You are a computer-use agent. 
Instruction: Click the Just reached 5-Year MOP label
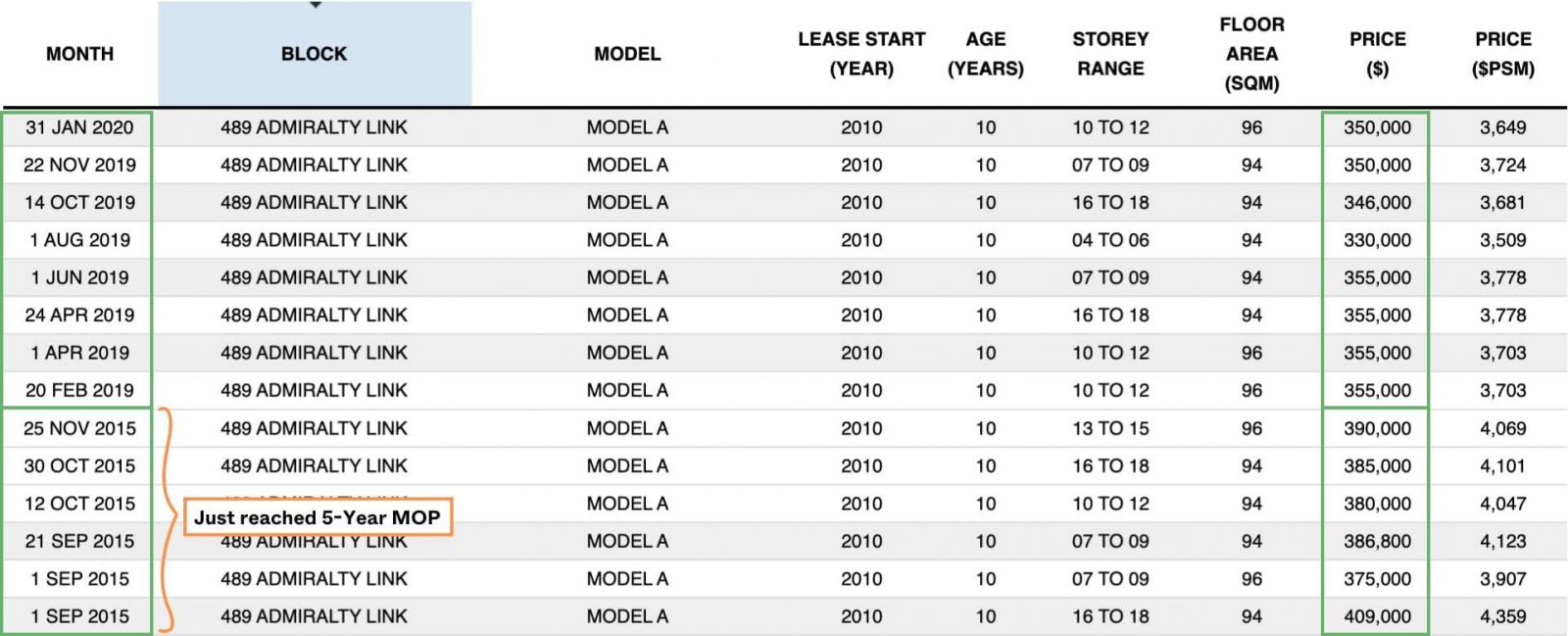(x=318, y=517)
